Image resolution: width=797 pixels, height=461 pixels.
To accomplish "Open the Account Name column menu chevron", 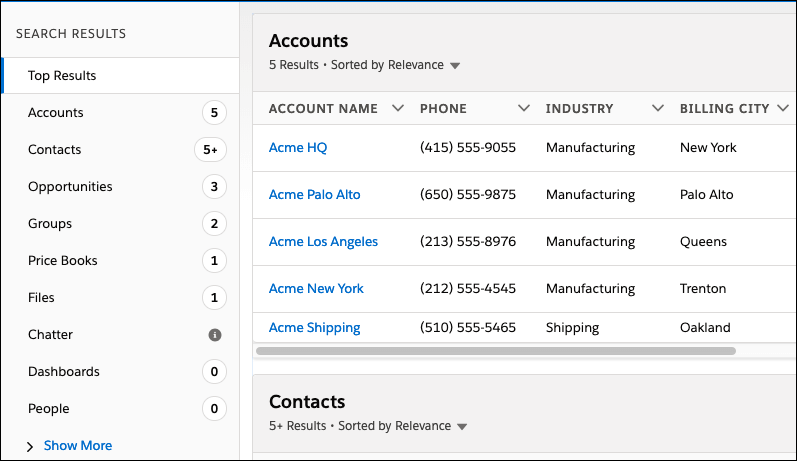I will point(398,108).
